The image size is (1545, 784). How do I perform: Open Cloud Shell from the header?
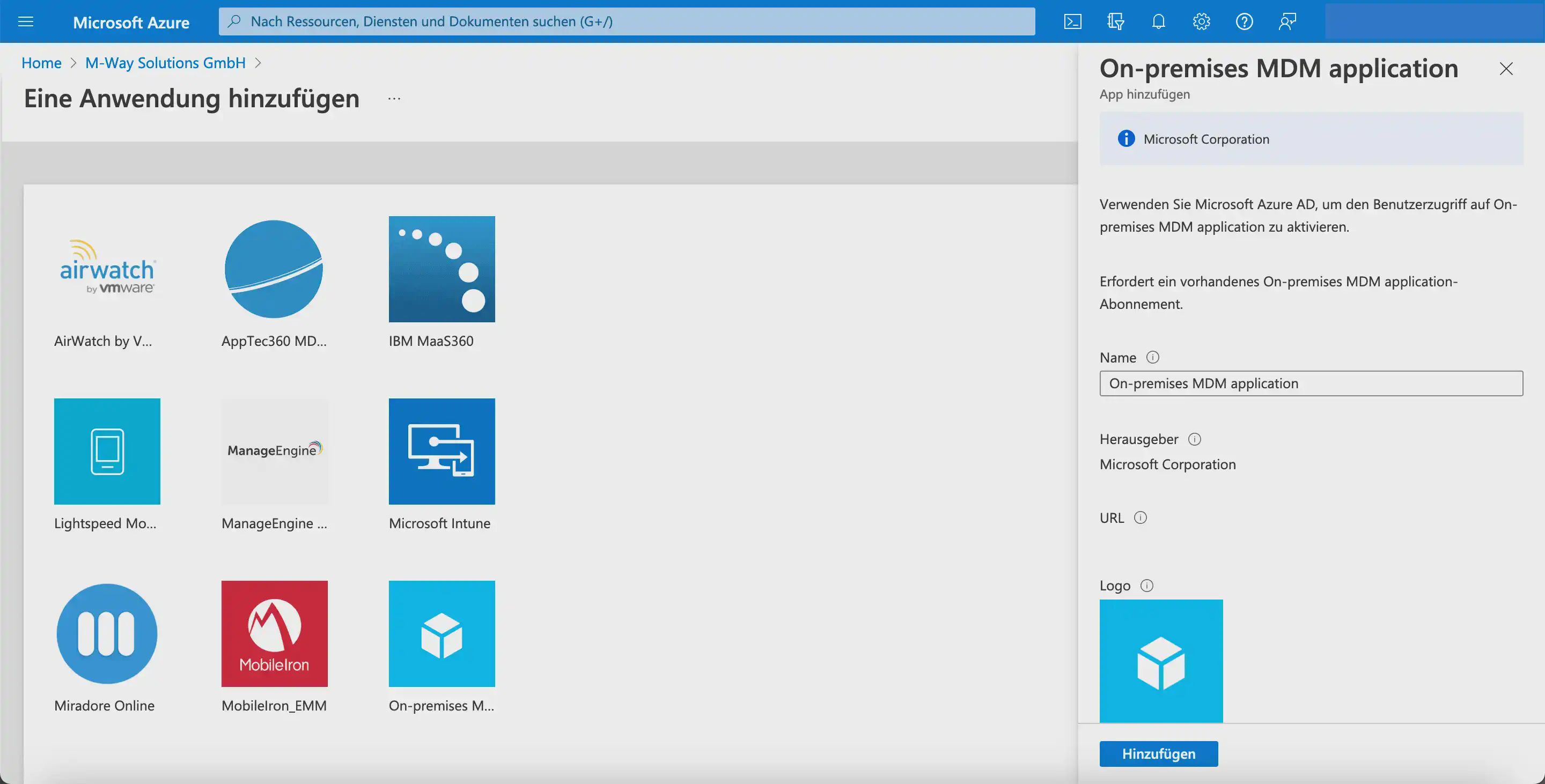(x=1073, y=21)
